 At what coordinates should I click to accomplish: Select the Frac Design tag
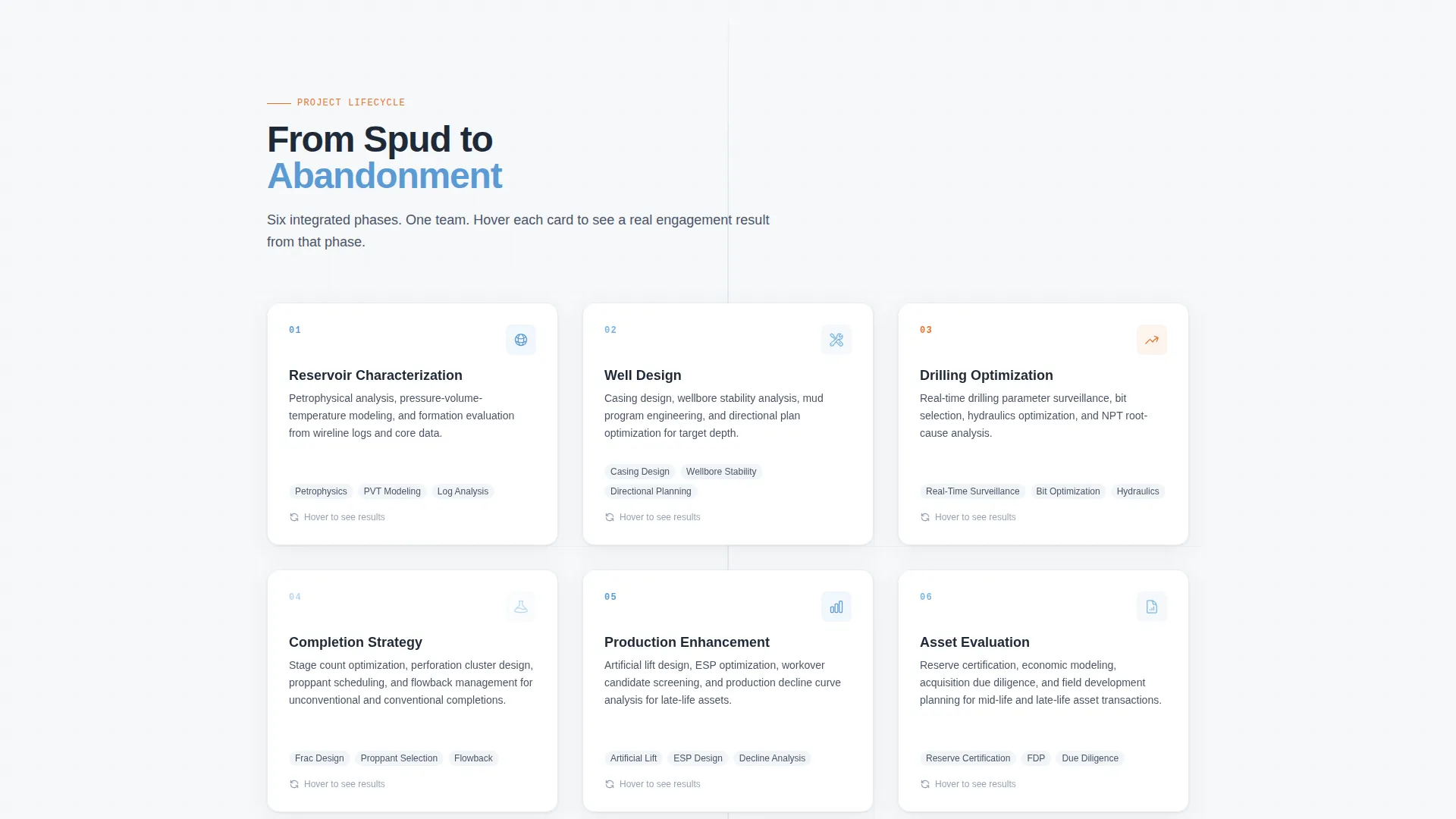[319, 758]
